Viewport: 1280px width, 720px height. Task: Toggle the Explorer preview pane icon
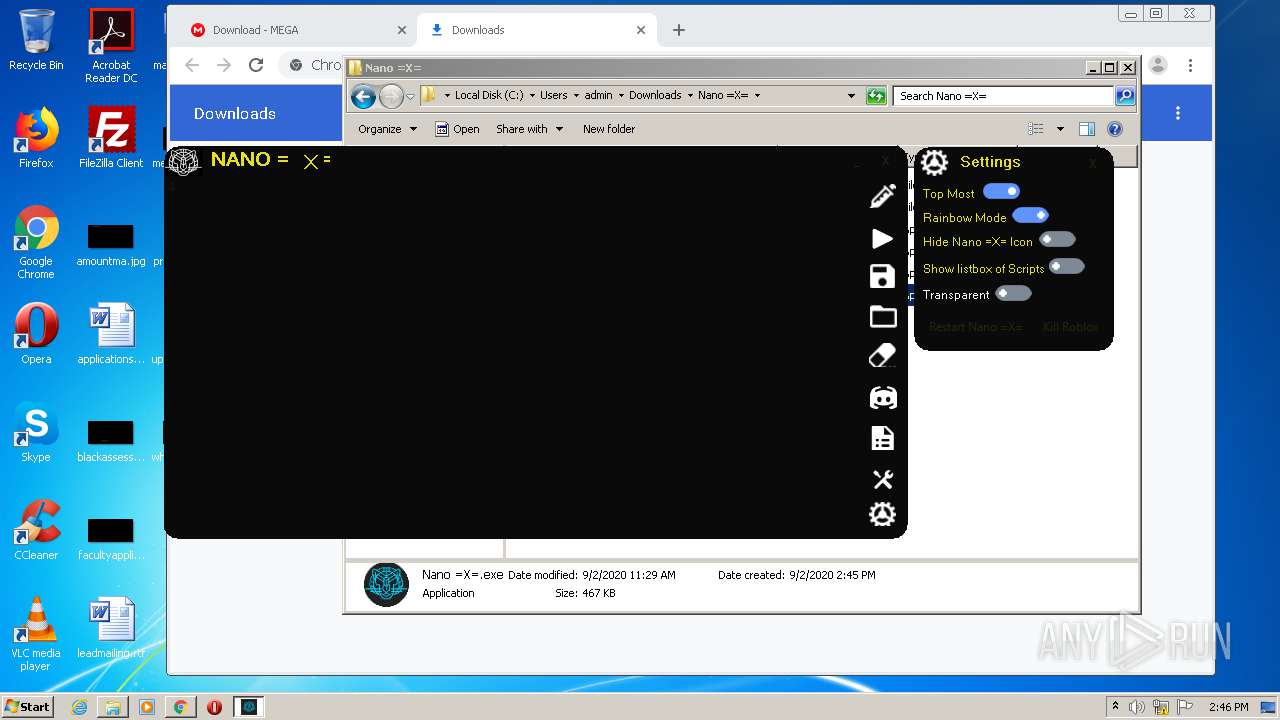pyautogui.click(x=1087, y=129)
